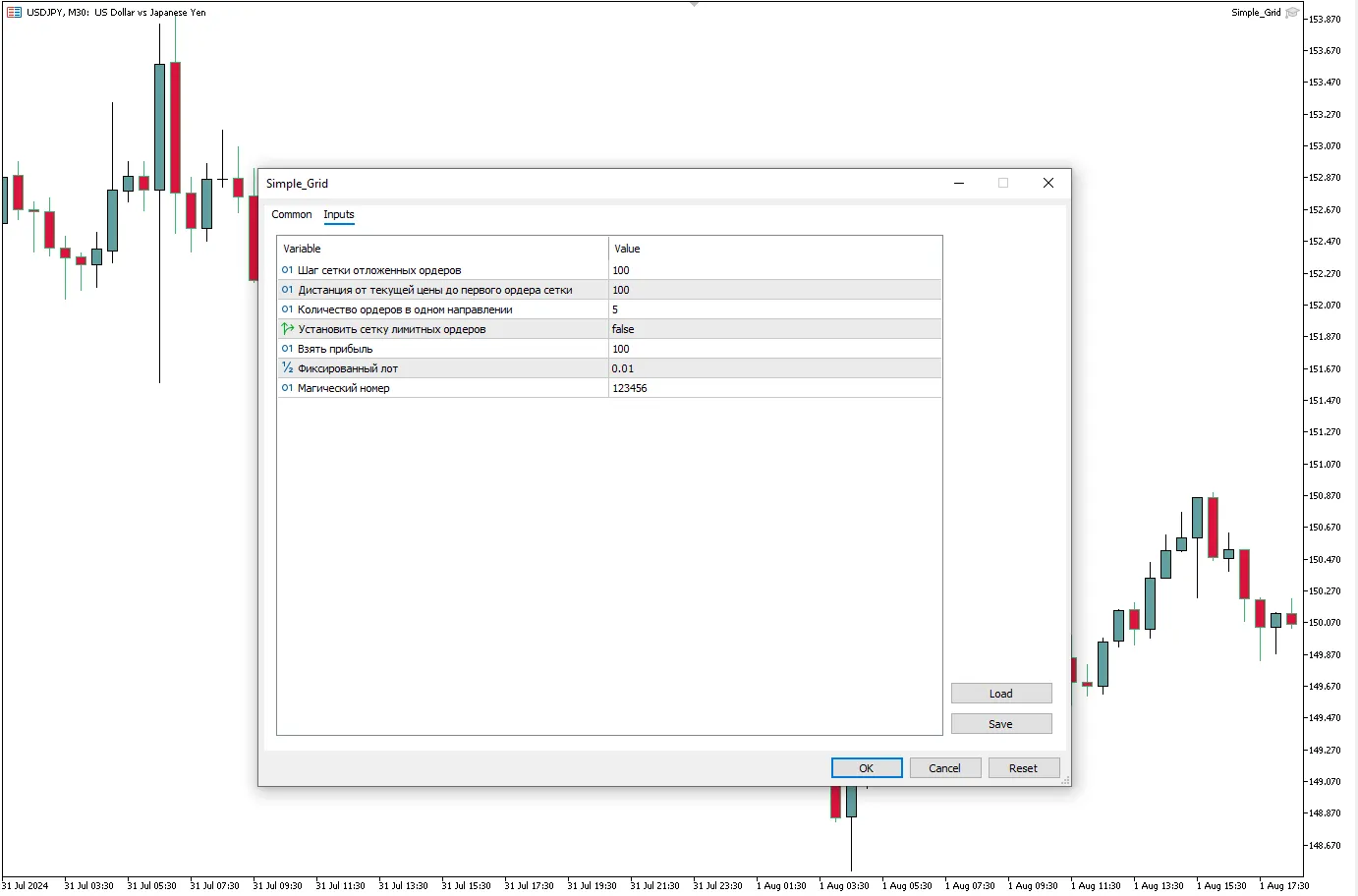Click the chart symbol icon next to USDJPY
The height and width of the screenshot is (896, 1358).
[14, 13]
